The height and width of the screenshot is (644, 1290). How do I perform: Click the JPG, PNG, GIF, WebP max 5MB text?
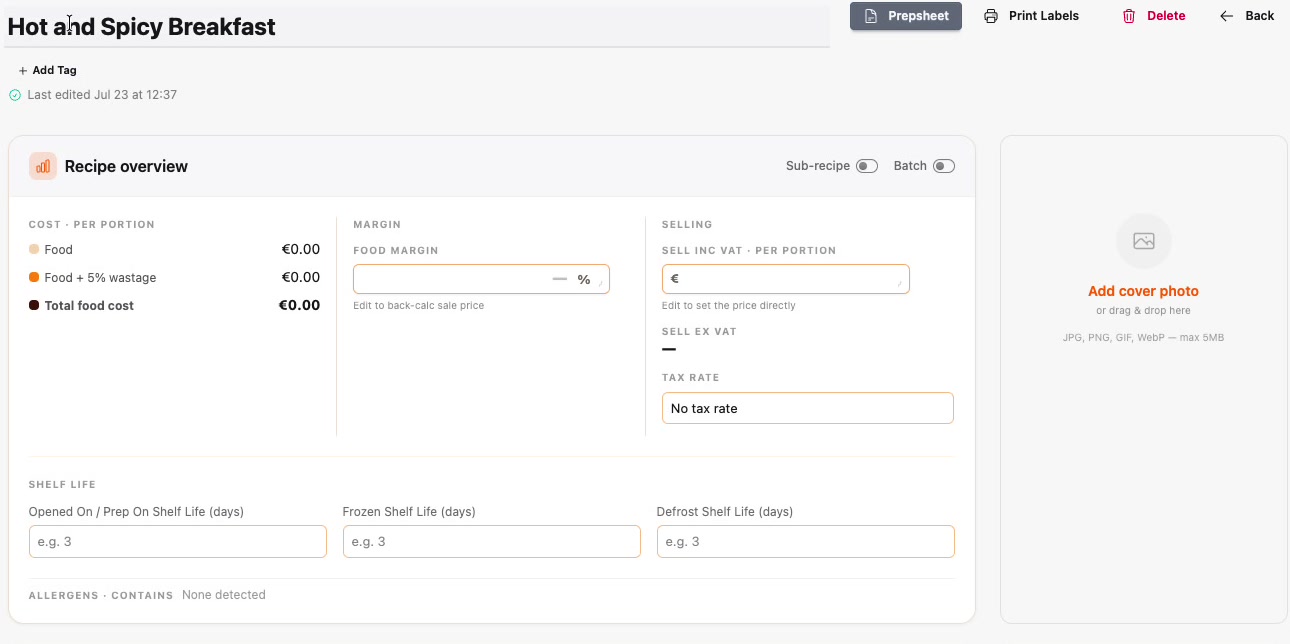(x=1143, y=338)
